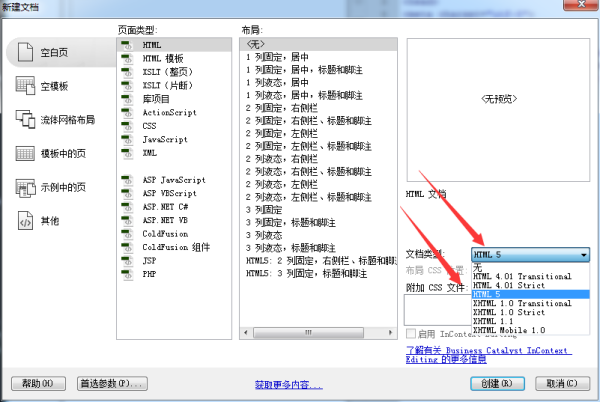Open 帮助 (H) help button
Screen dimensions: 600x402
click(38, 383)
